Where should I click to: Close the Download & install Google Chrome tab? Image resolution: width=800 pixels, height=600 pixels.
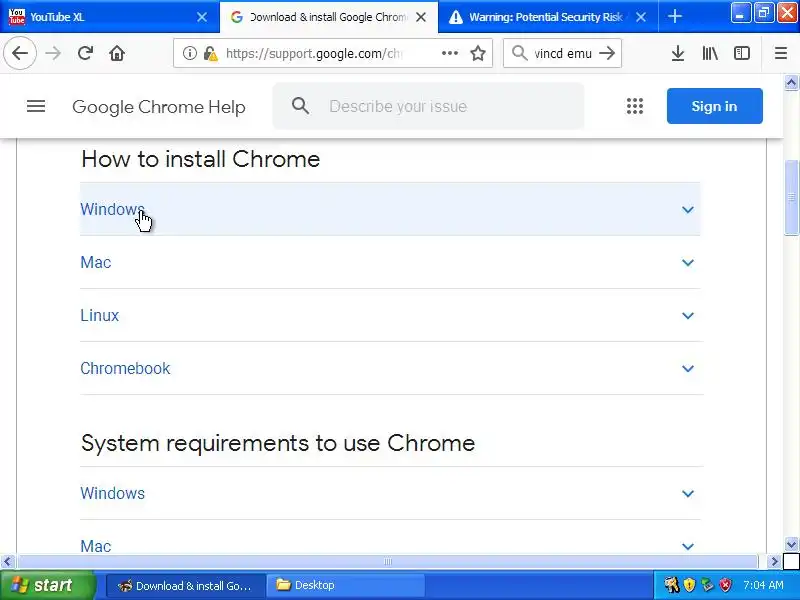[421, 17]
